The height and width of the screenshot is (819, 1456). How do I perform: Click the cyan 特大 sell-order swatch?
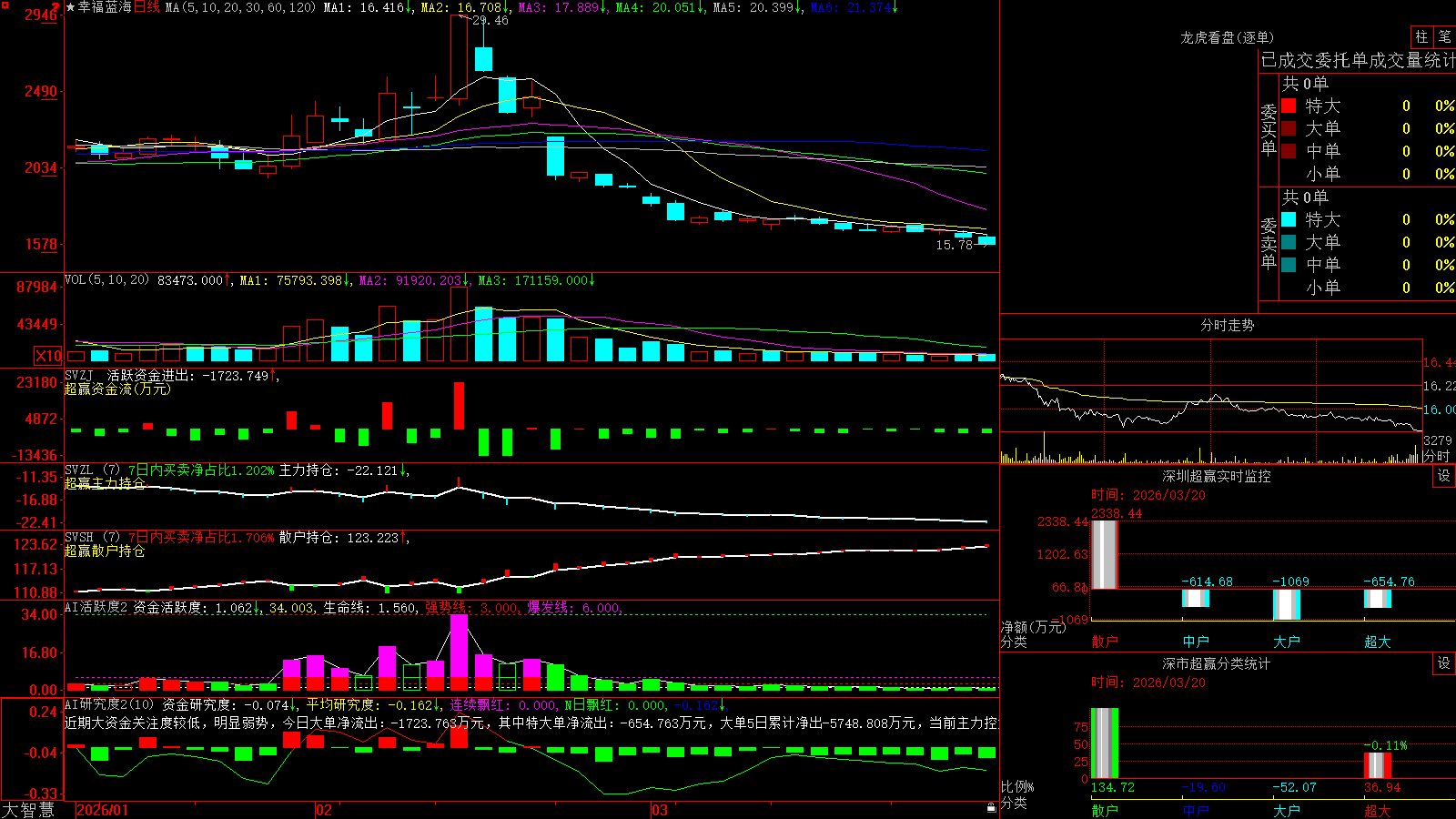(1289, 219)
